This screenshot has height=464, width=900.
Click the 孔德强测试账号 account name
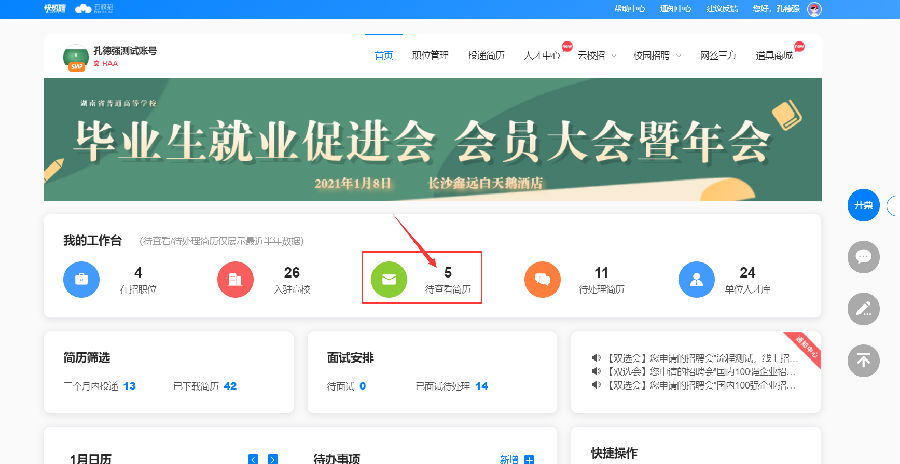pos(125,51)
